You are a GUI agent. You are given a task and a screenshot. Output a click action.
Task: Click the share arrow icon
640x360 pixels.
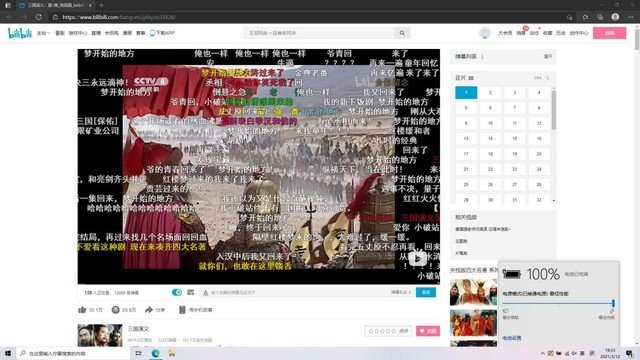[x=149, y=310]
